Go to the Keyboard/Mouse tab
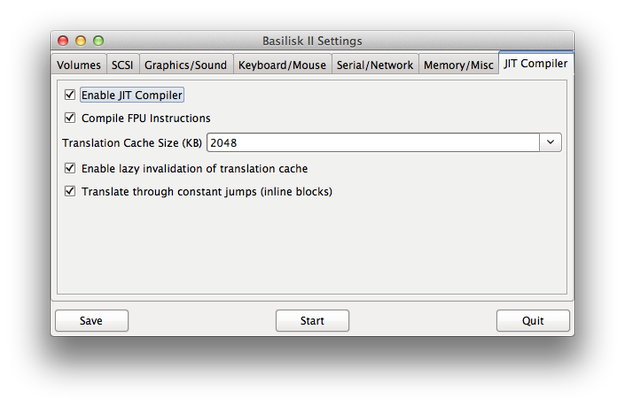Screen dimensions: 625x406 click(282, 65)
